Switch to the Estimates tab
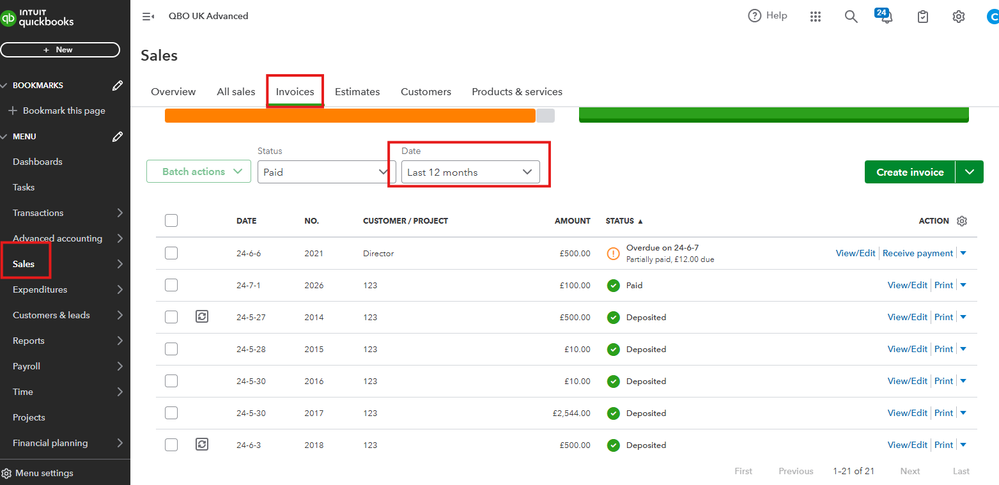Screen dimensions: 999x485 tap(357, 92)
